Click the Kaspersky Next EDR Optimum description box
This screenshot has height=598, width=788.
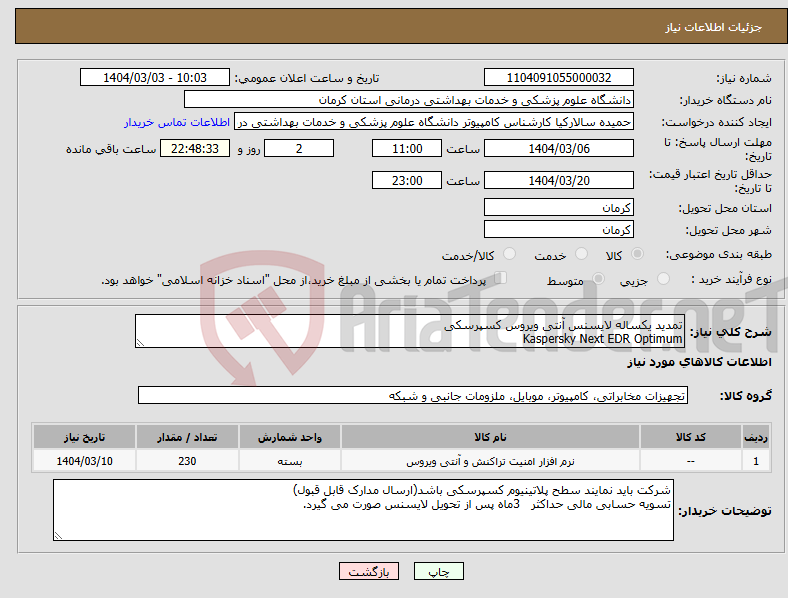[x=410, y=331]
